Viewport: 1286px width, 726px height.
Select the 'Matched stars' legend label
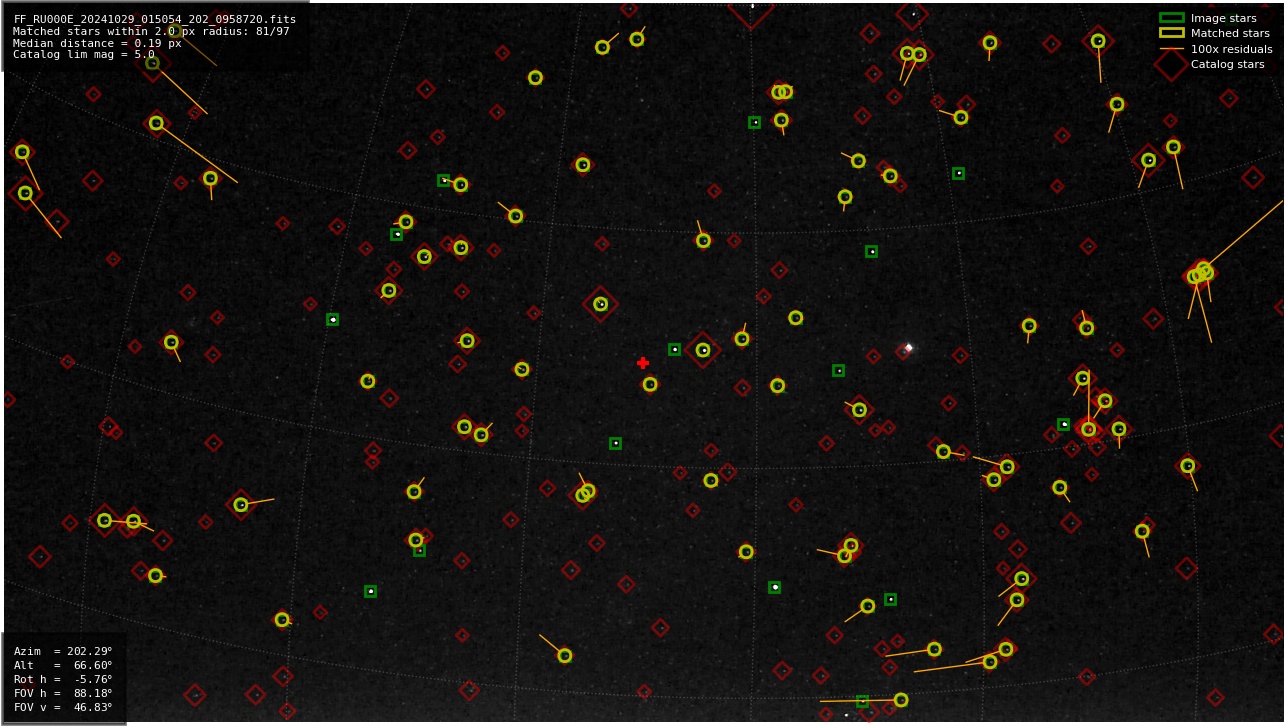(x=1230, y=33)
